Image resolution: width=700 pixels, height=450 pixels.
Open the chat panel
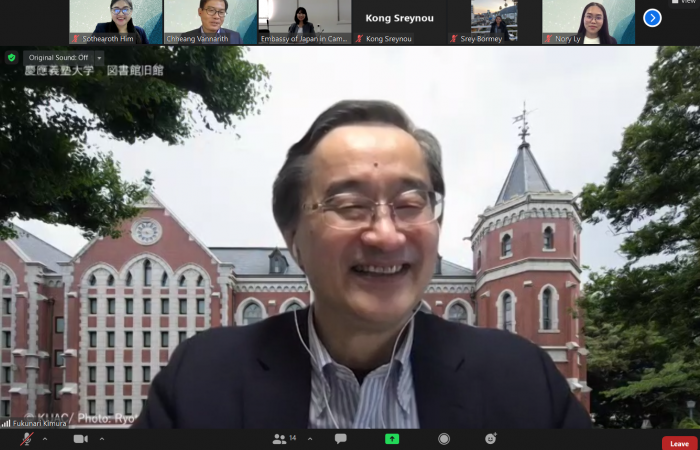point(341,439)
